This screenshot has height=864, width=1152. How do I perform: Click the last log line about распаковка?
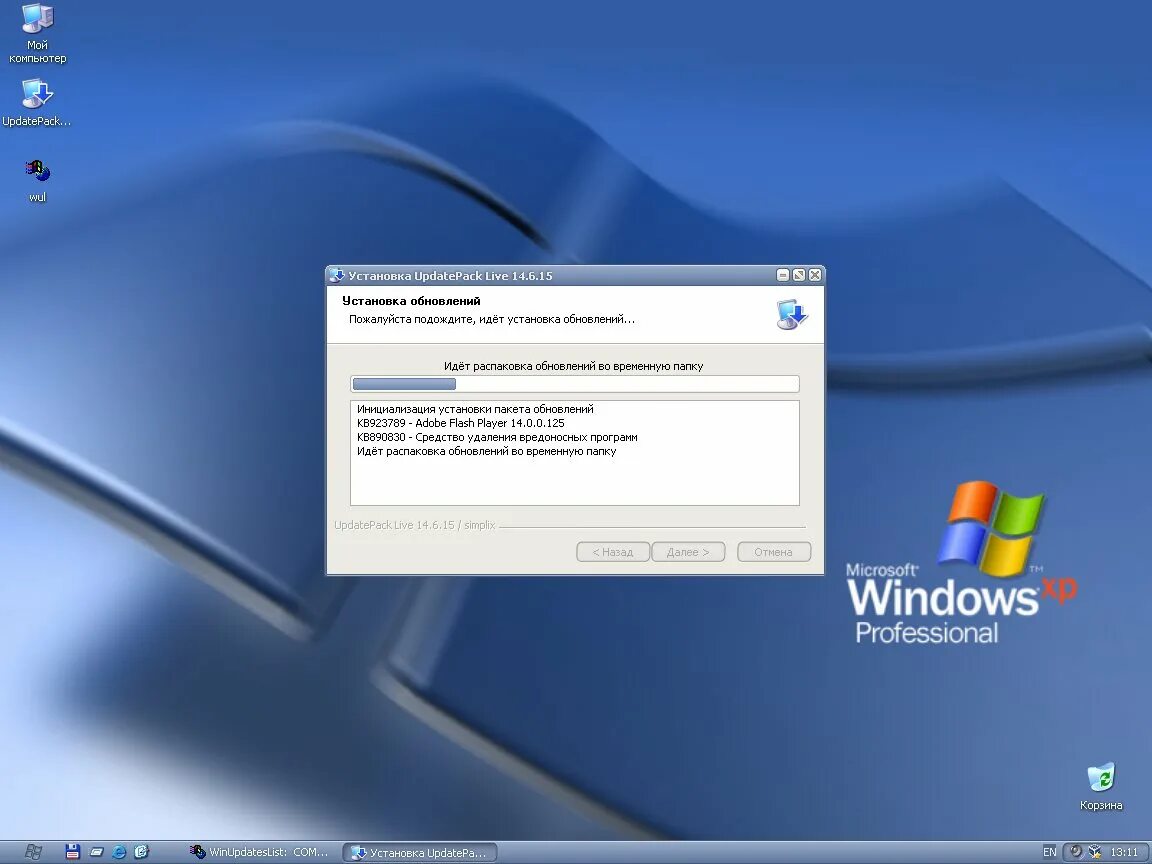[486, 451]
